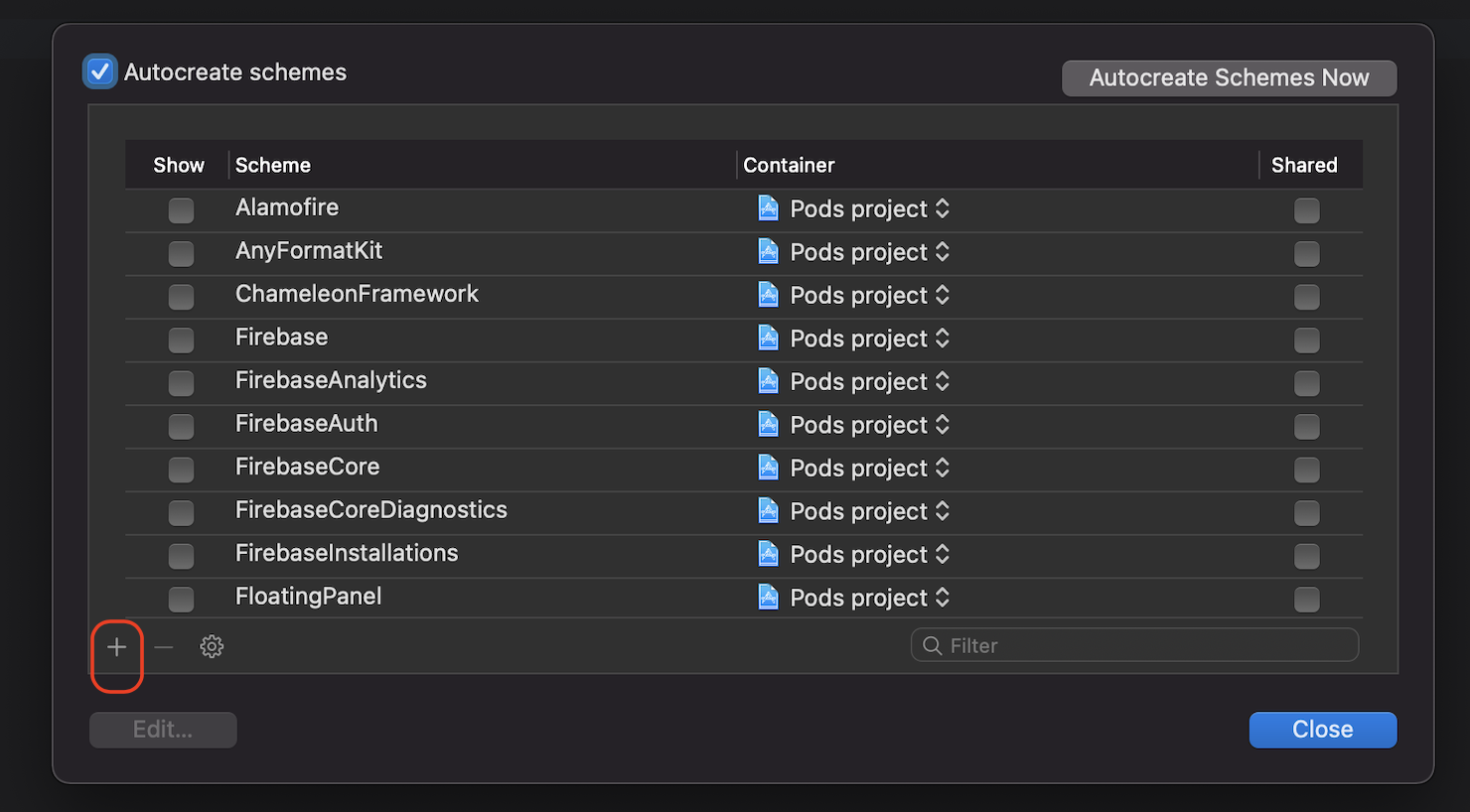Uncheck Autocreate schemes checkbox

pos(99,71)
